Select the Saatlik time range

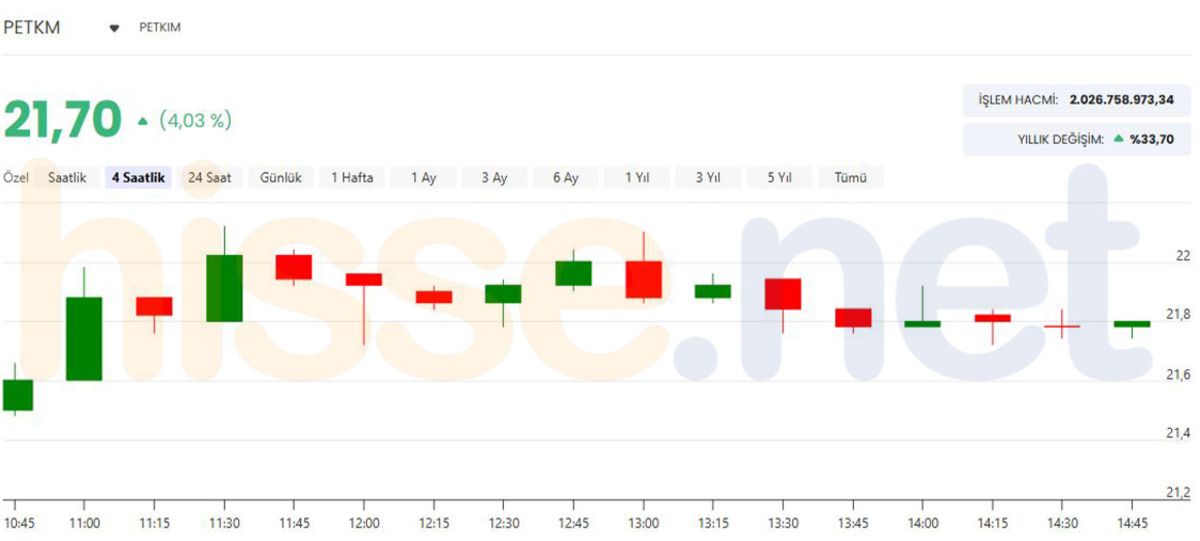tap(67, 178)
